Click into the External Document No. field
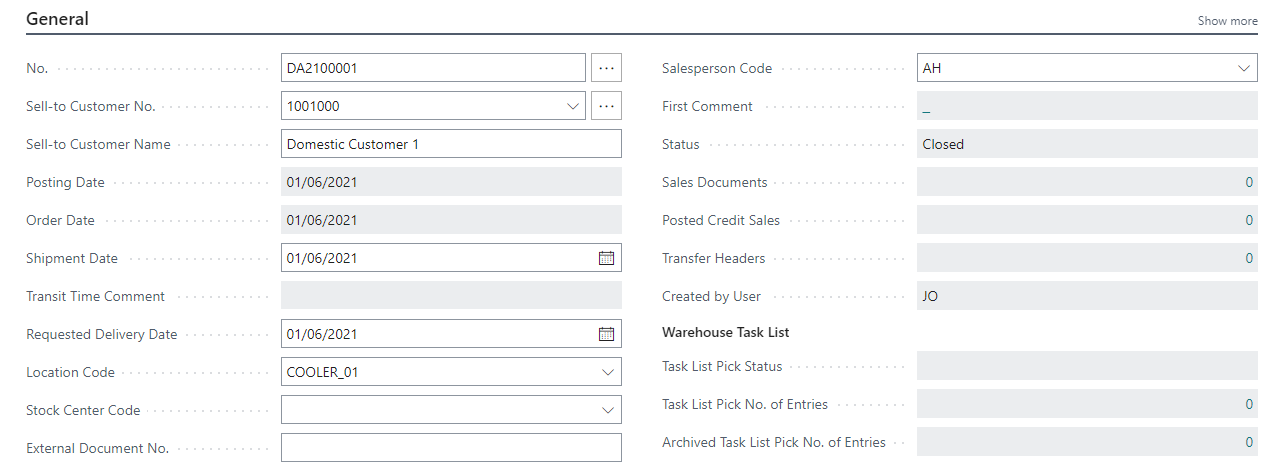The image size is (1268, 464). [450, 448]
